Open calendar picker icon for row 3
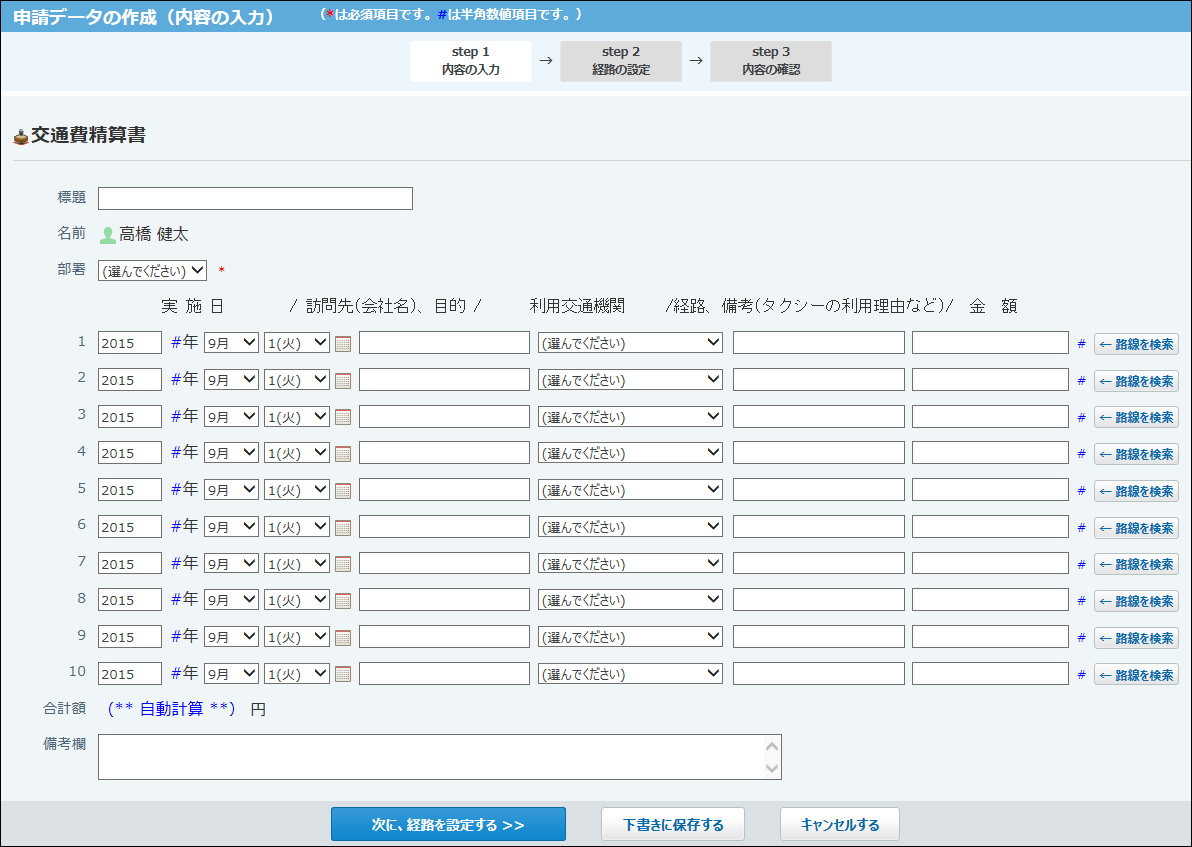Viewport: 1192px width, 847px height. tap(343, 417)
